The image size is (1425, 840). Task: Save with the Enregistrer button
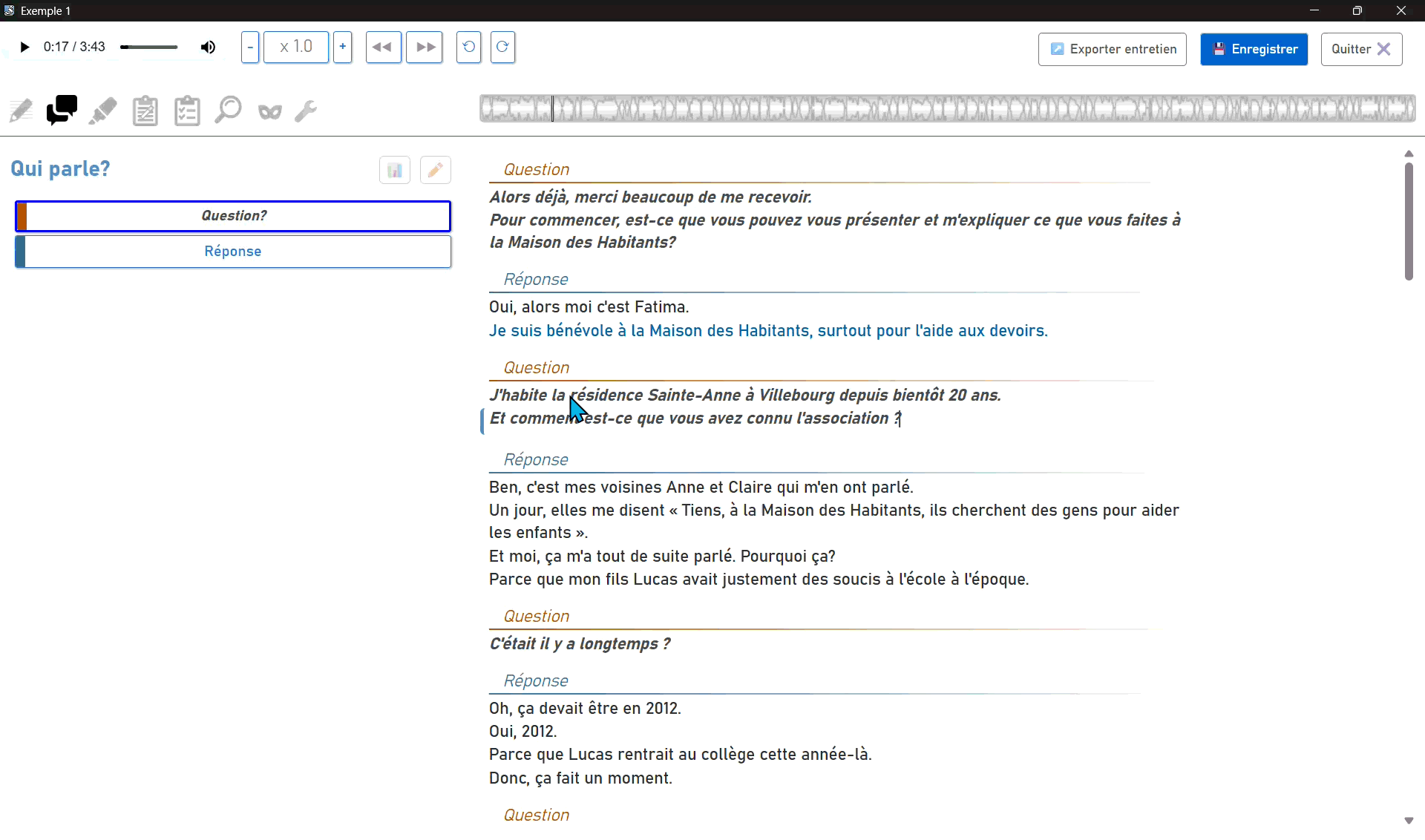pyautogui.click(x=1254, y=49)
